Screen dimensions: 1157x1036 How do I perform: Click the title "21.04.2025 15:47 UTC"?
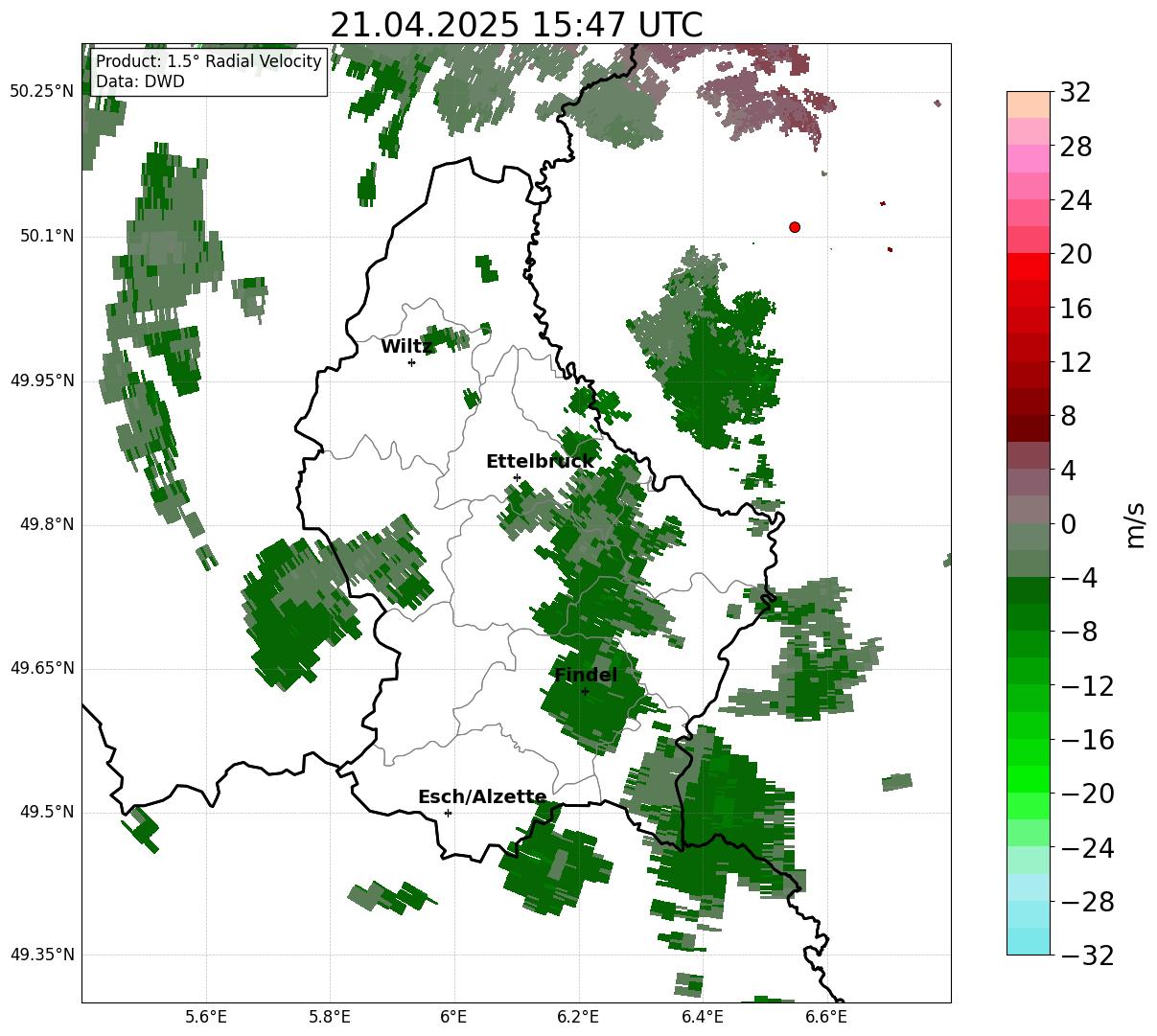coord(516,25)
